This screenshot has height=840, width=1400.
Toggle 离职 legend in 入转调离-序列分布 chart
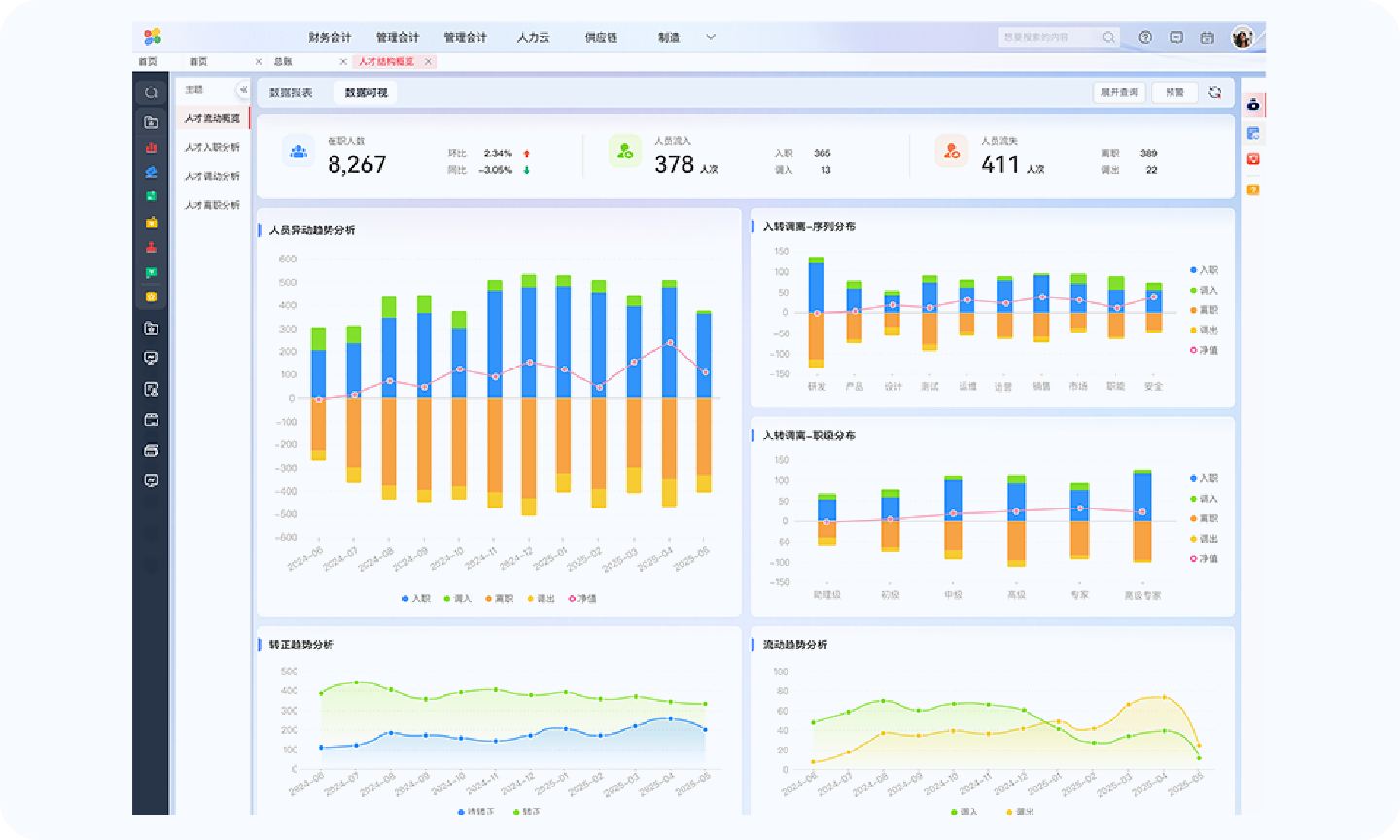[x=1204, y=310]
